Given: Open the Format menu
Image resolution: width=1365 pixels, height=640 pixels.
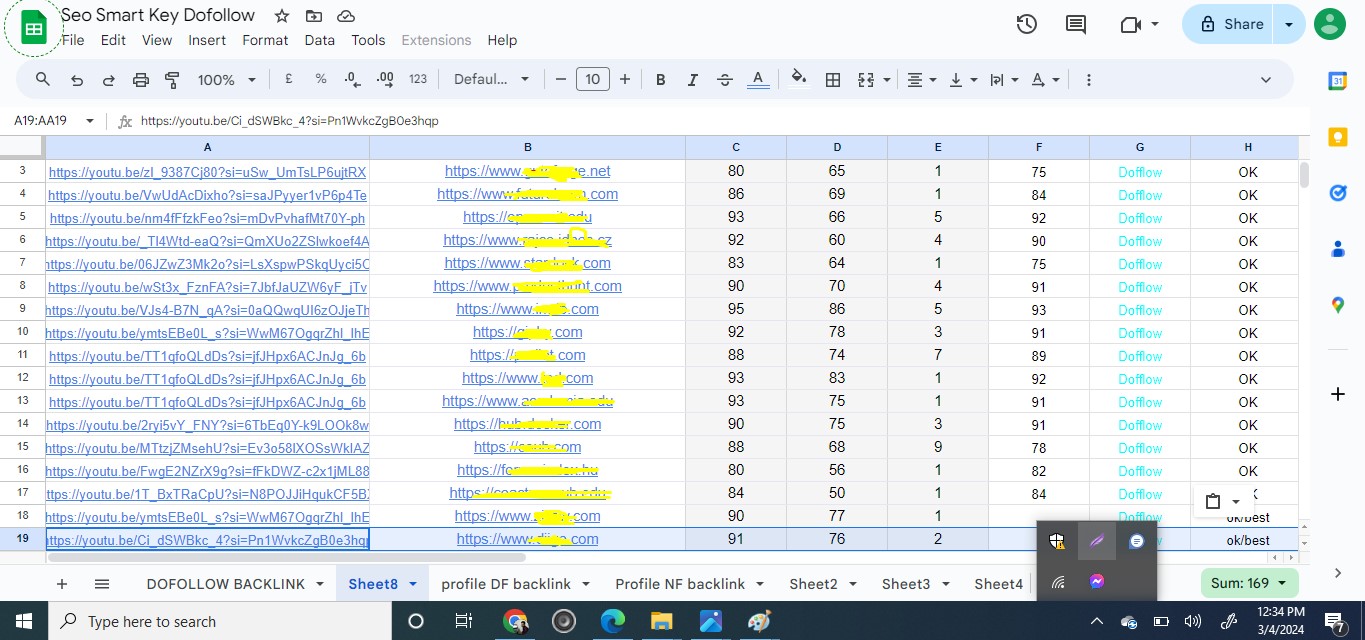Looking at the screenshot, I should point(265,40).
